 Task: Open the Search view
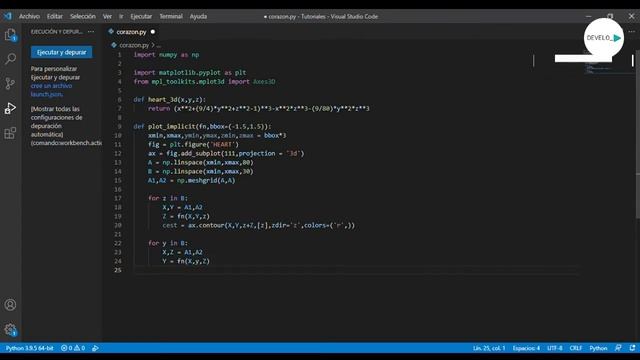10,59
